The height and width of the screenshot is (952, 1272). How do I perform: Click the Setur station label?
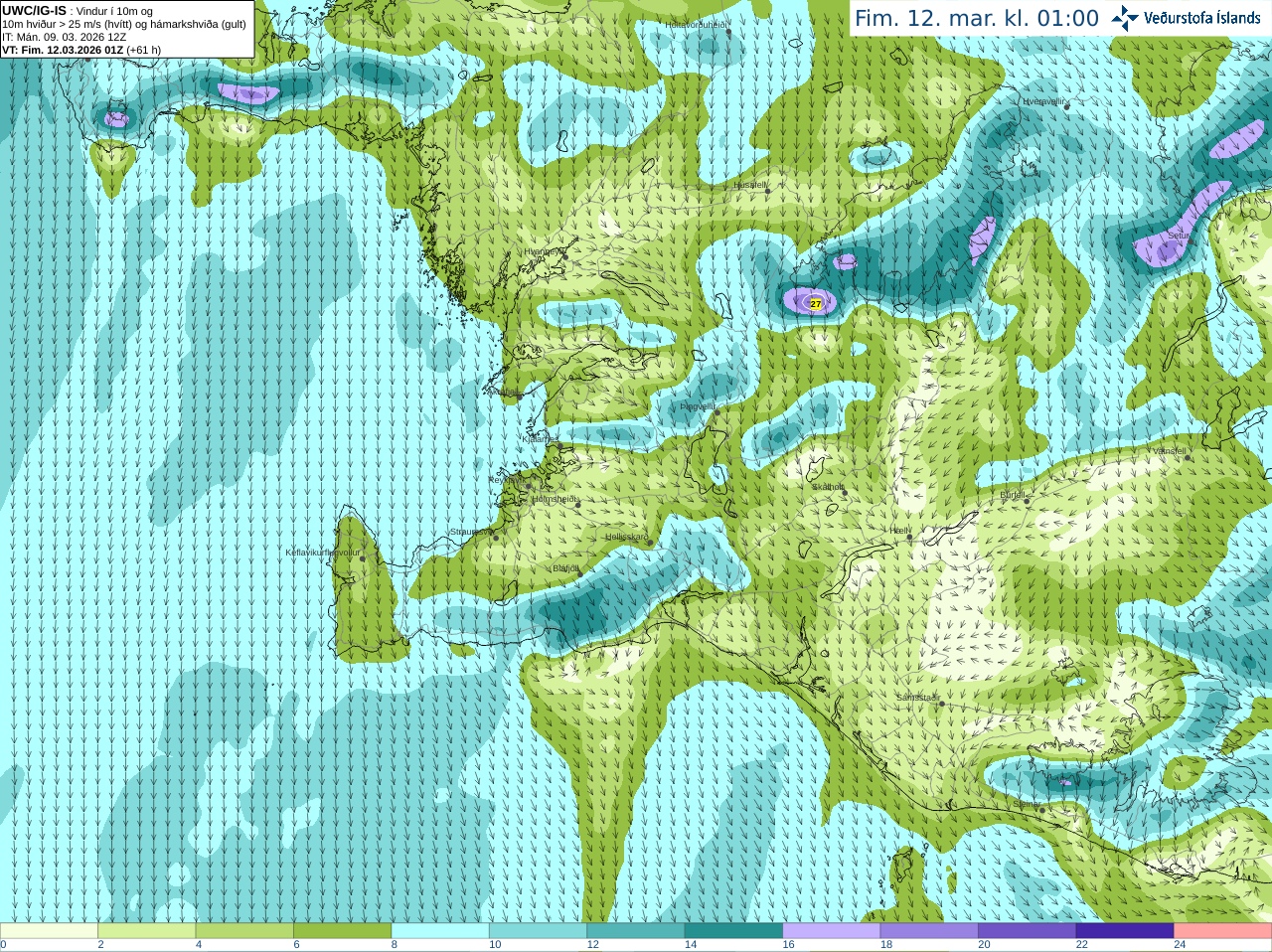pyautogui.click(x=1179, y=236)
